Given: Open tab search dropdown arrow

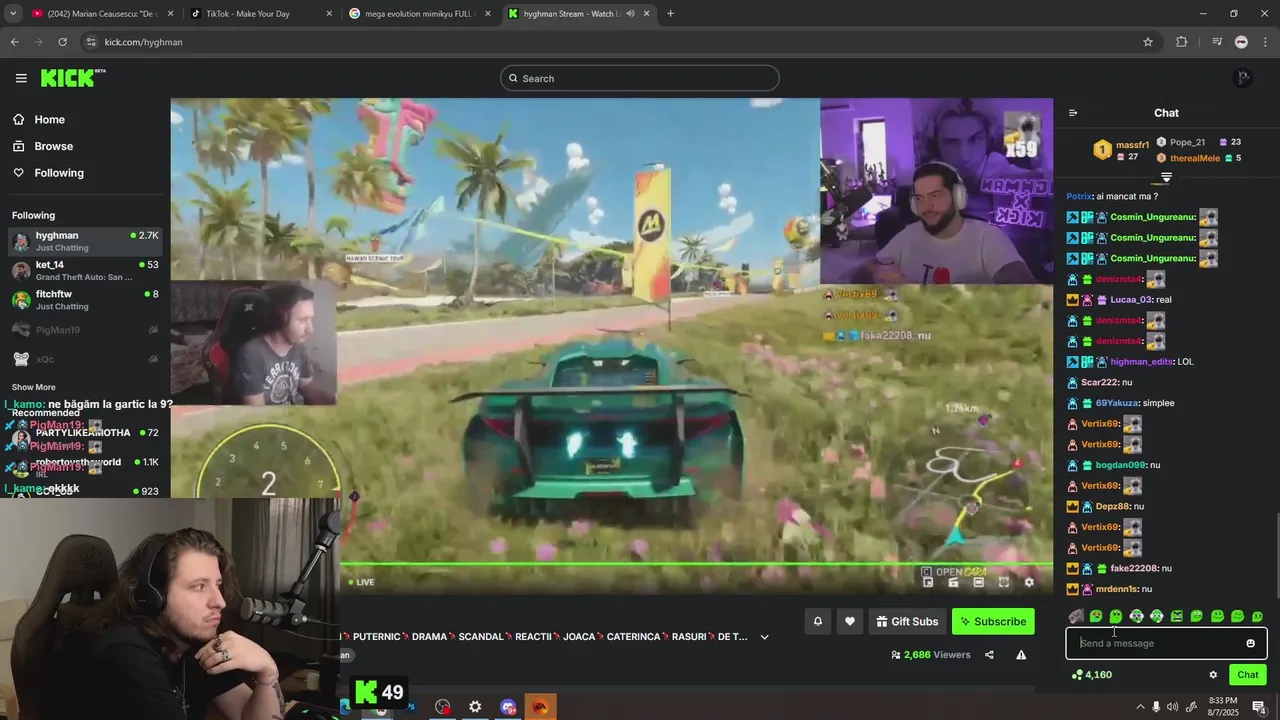Looking at the screenshot, I should coord(13,14).
